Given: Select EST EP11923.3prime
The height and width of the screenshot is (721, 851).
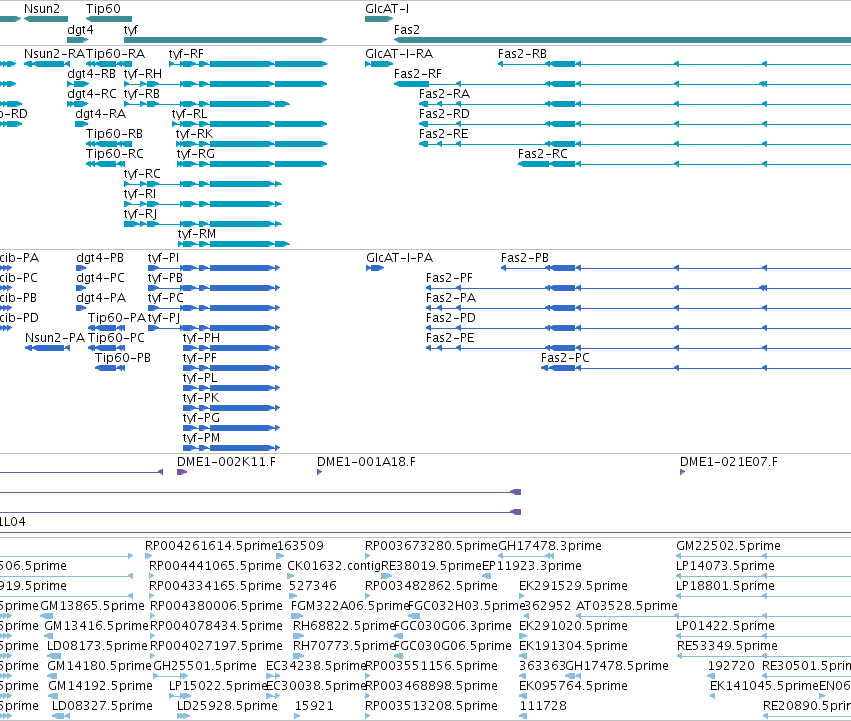Looking at the screenshot, I should (532, 566).
